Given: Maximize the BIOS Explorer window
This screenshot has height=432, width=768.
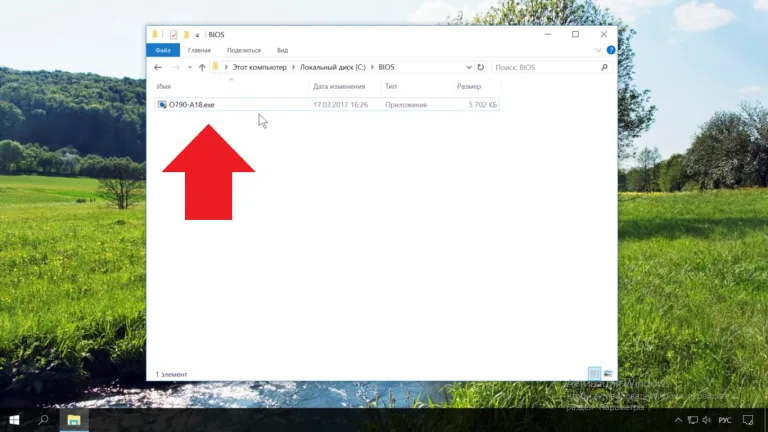Looking at the screenshot, I should coord(576,34).
